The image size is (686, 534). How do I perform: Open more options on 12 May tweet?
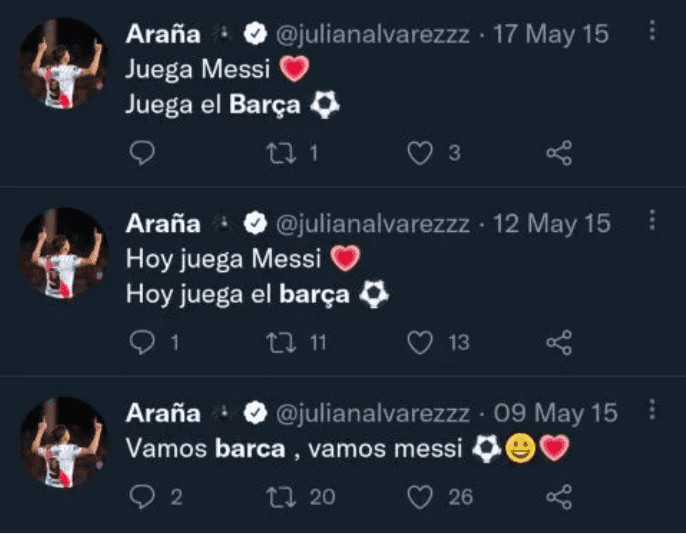[652, 221]
